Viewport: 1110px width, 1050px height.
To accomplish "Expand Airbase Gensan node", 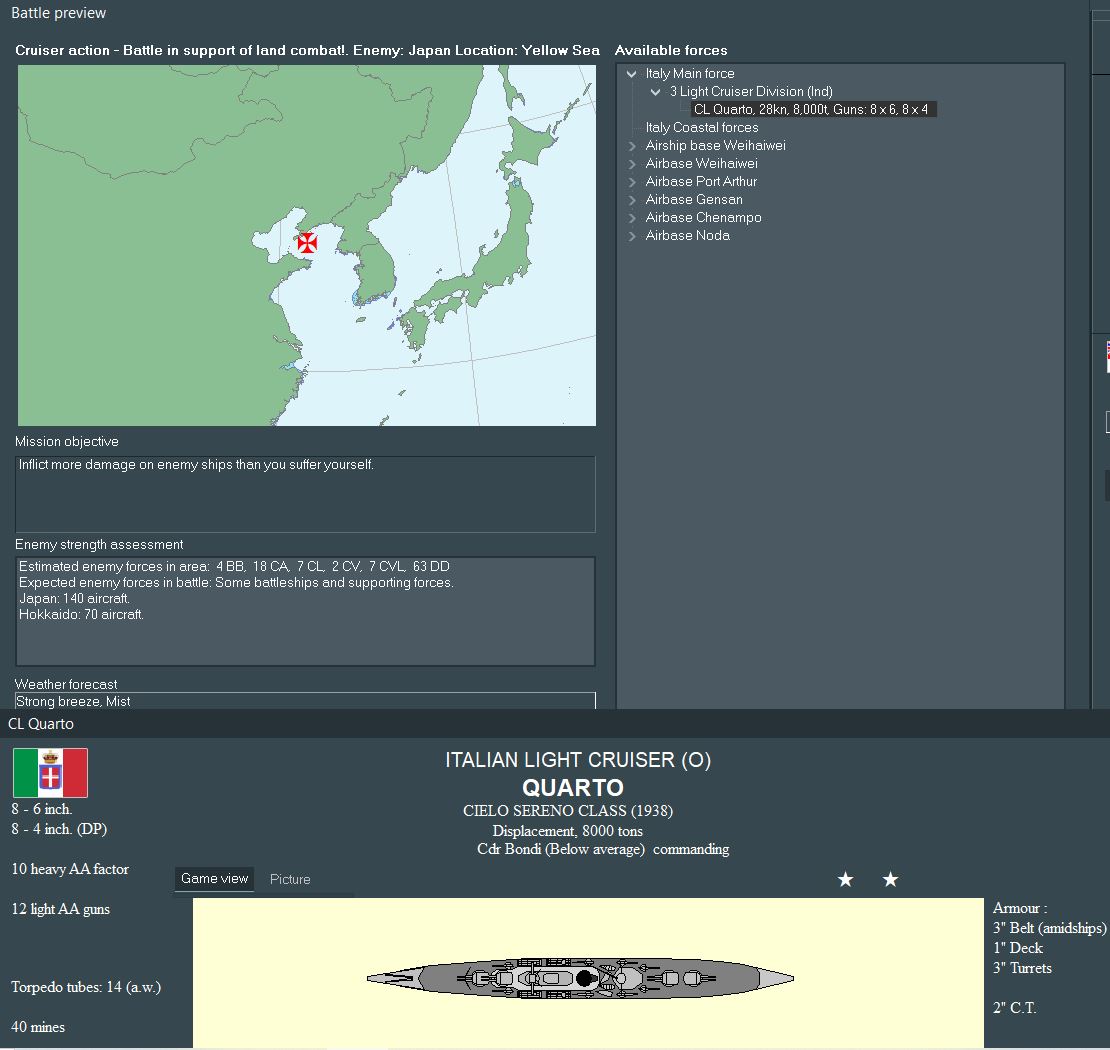I will 632,200.
